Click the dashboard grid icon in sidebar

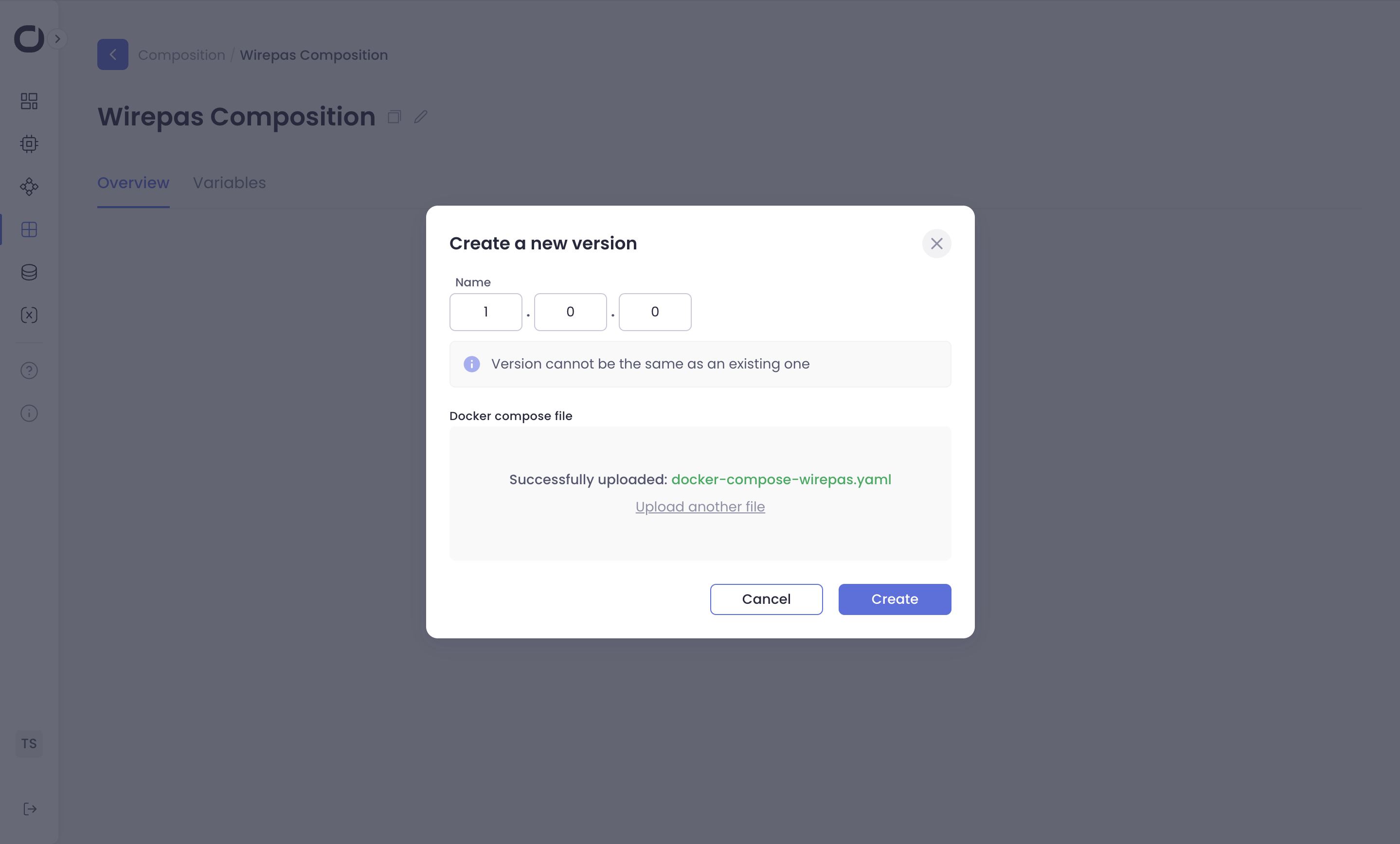pyautogui.click(x=29, y=101)
